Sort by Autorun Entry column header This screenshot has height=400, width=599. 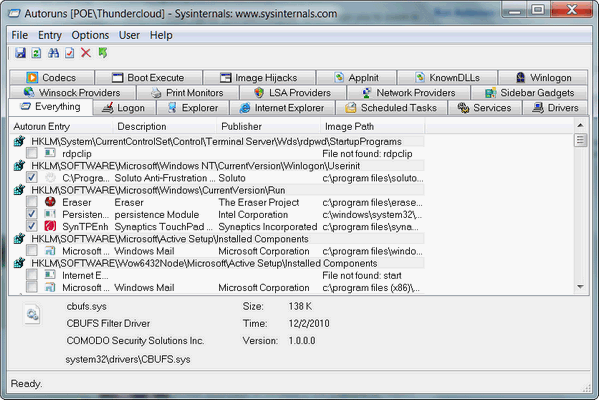(x=61, y=126)
